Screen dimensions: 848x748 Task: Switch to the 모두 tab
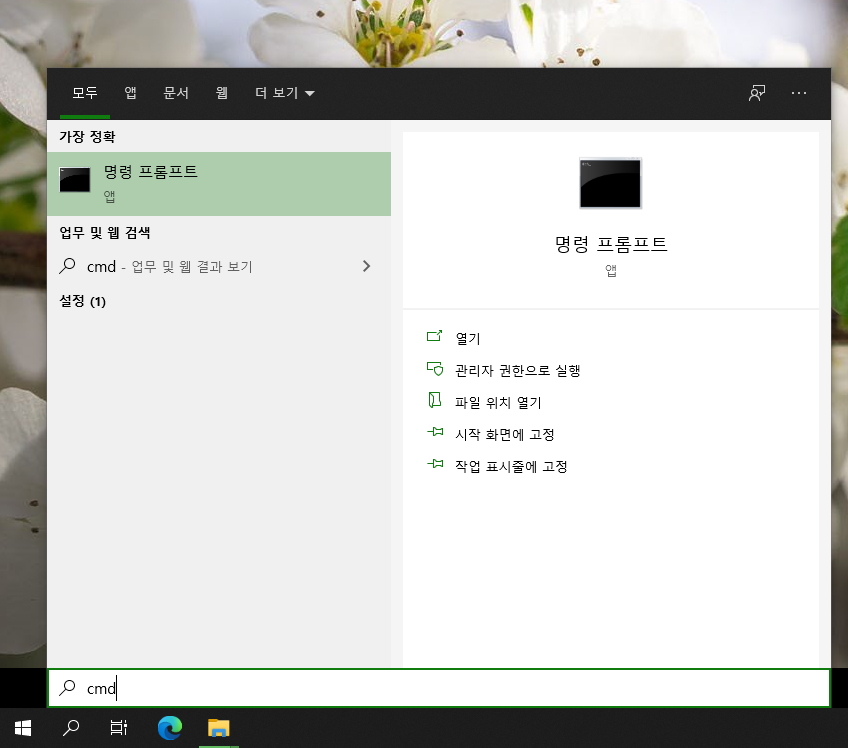pos(85,93)
